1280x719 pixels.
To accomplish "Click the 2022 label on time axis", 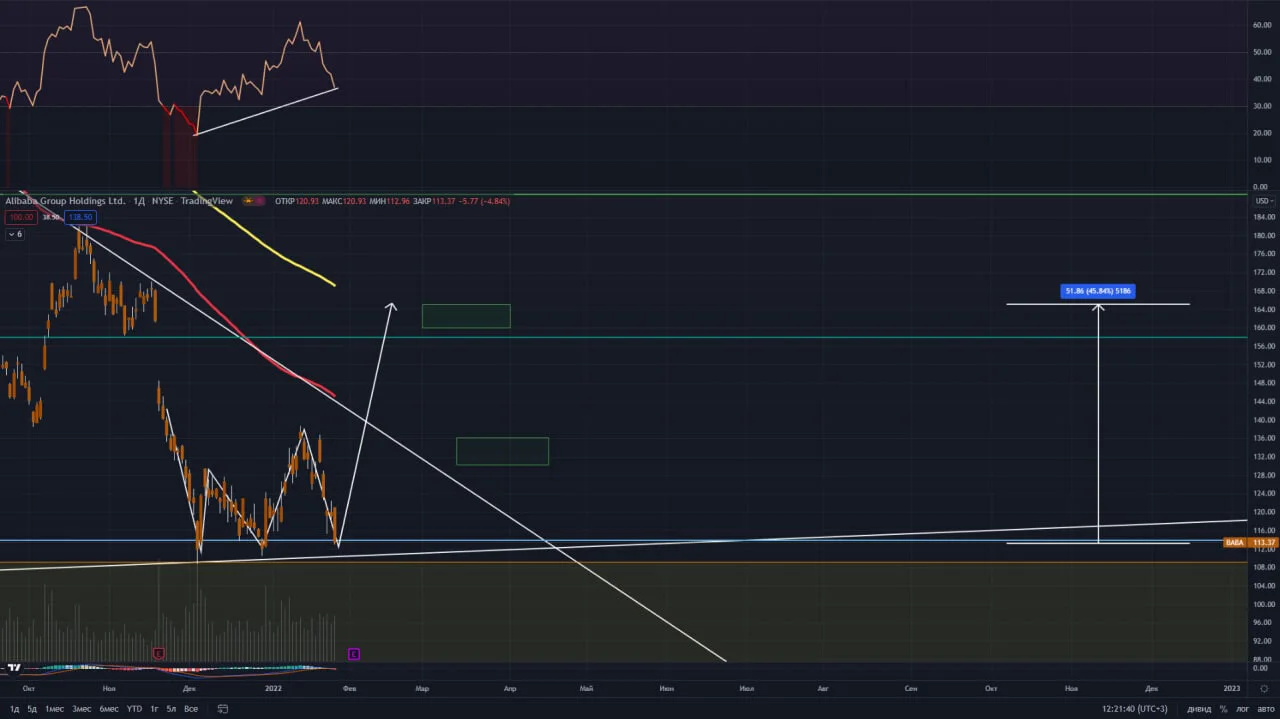I will [x=273, y=688].
